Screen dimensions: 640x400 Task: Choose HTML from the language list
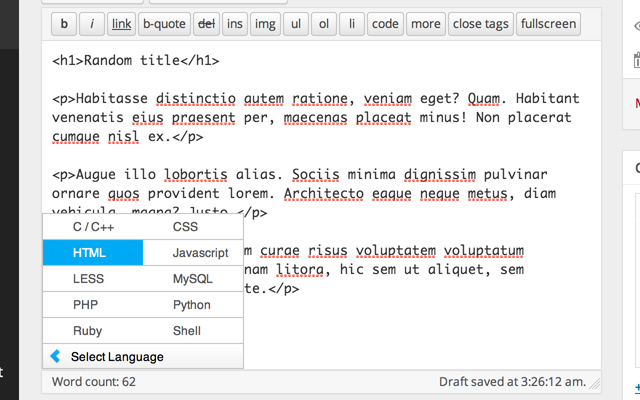[93, 253]
